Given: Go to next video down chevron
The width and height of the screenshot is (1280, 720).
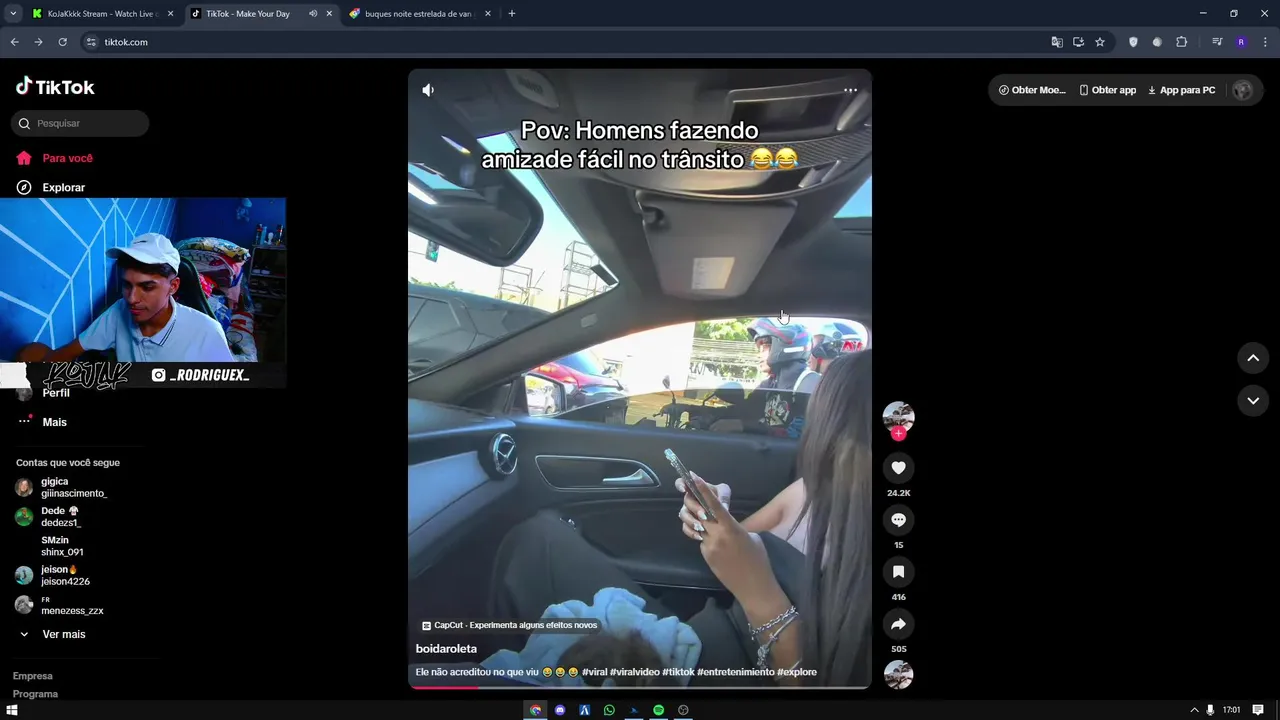Looking at the screenshot, I should click(x=1253, y=401).
